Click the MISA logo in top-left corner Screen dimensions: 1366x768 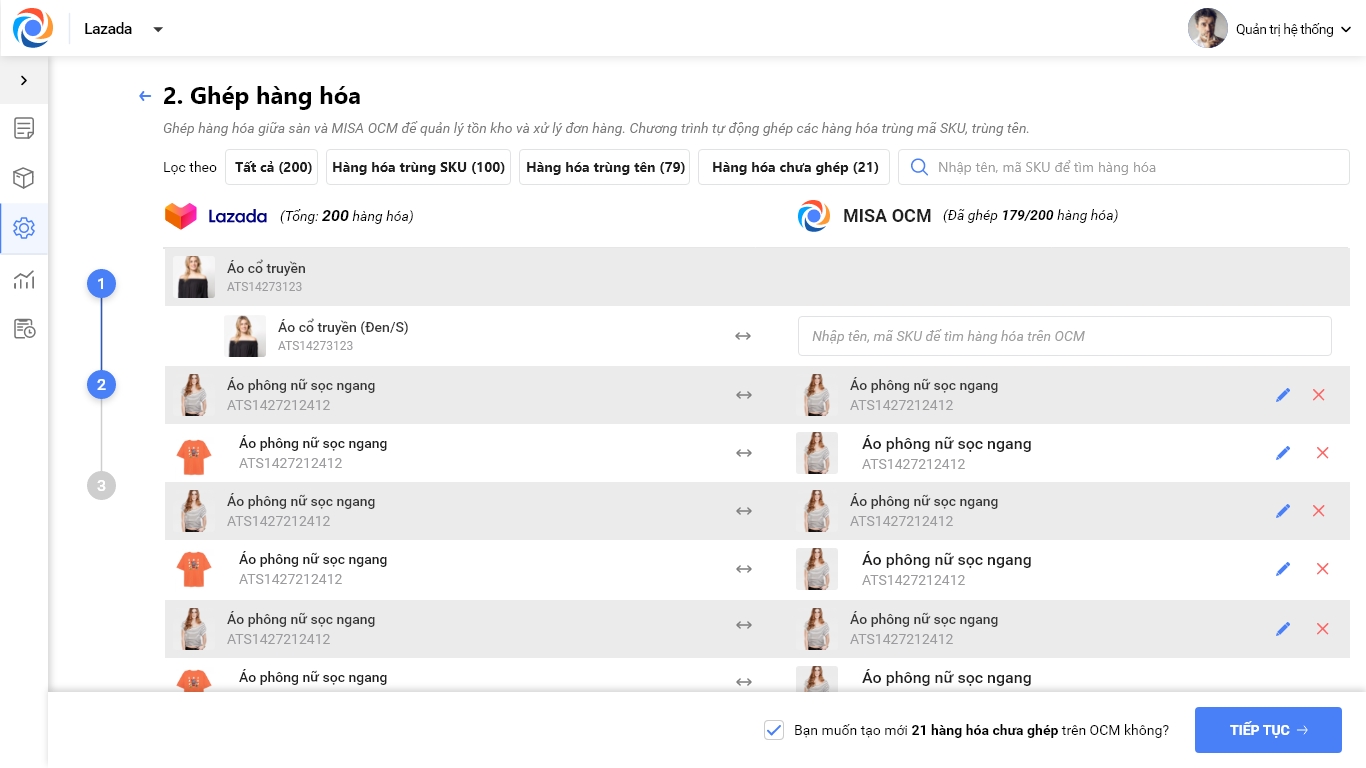tap(33, 28)
